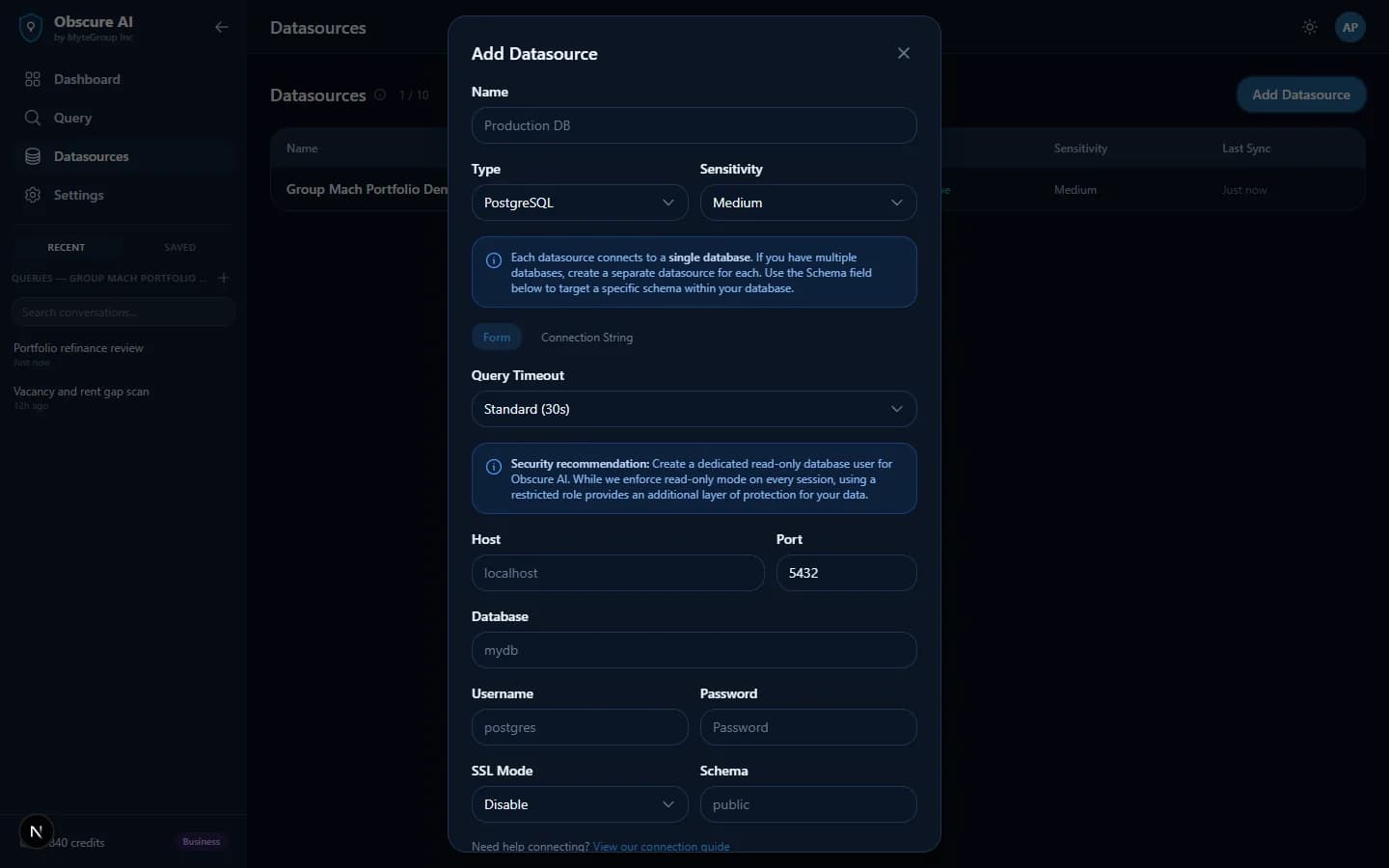This screenshot has width=1389, height=868.
Task: Open the Portfolio refinance review conversation
Action: [78, 348]
